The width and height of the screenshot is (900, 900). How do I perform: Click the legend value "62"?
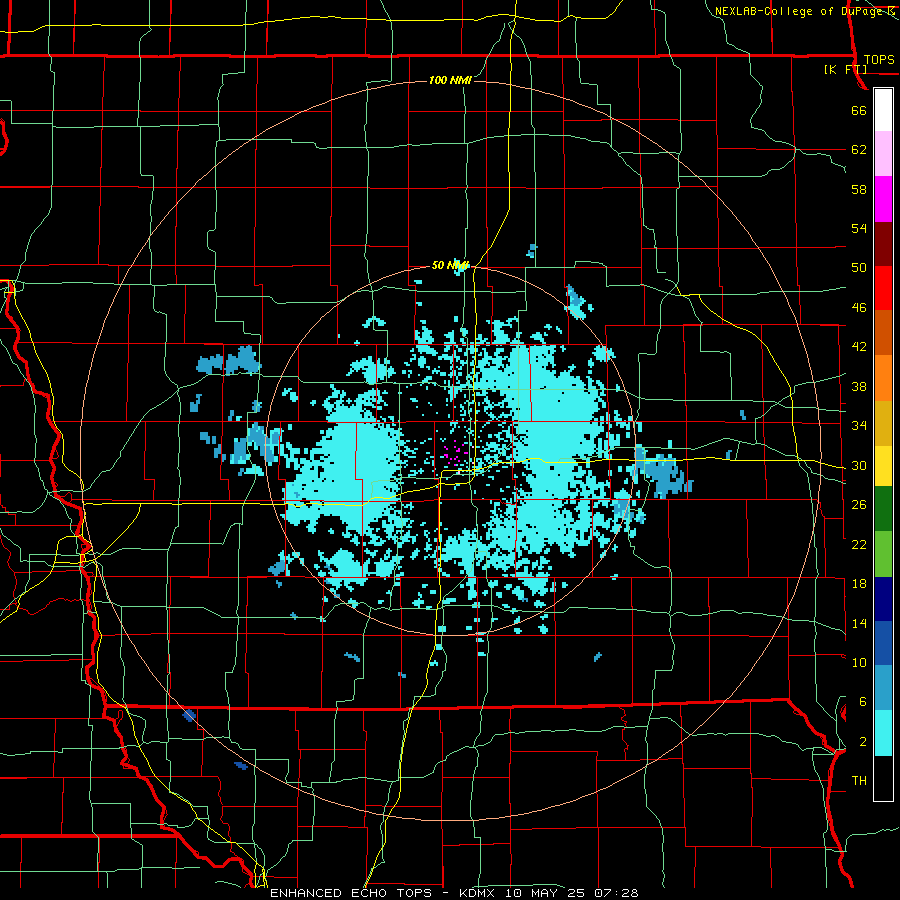click(x=859, y=150)
